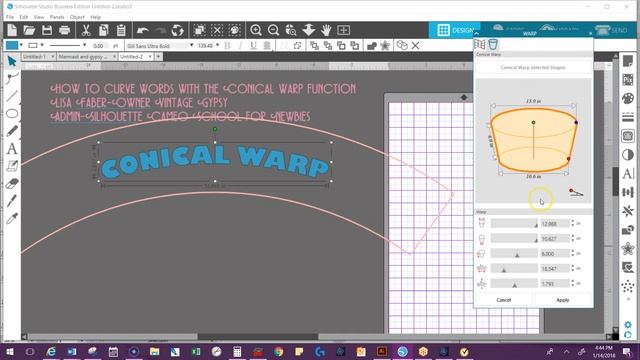
Task: Step the 12.988 warp value spinner
Action: pos(573,223)
